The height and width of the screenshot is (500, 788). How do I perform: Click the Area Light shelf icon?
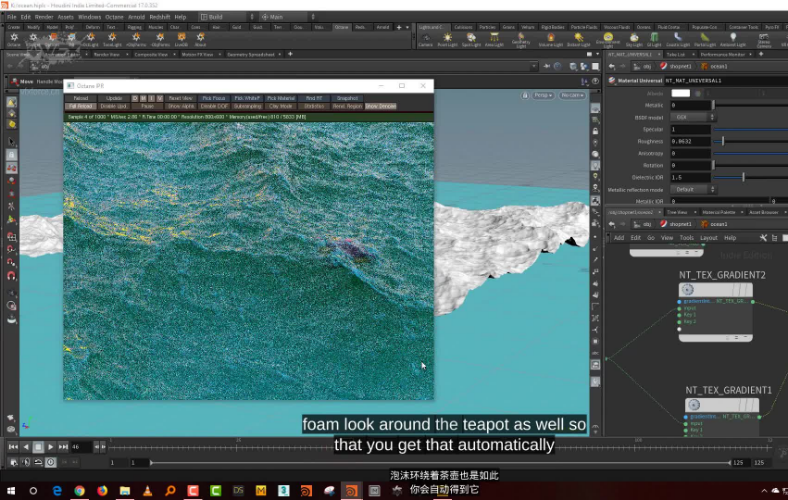click(x=494, y=40)
